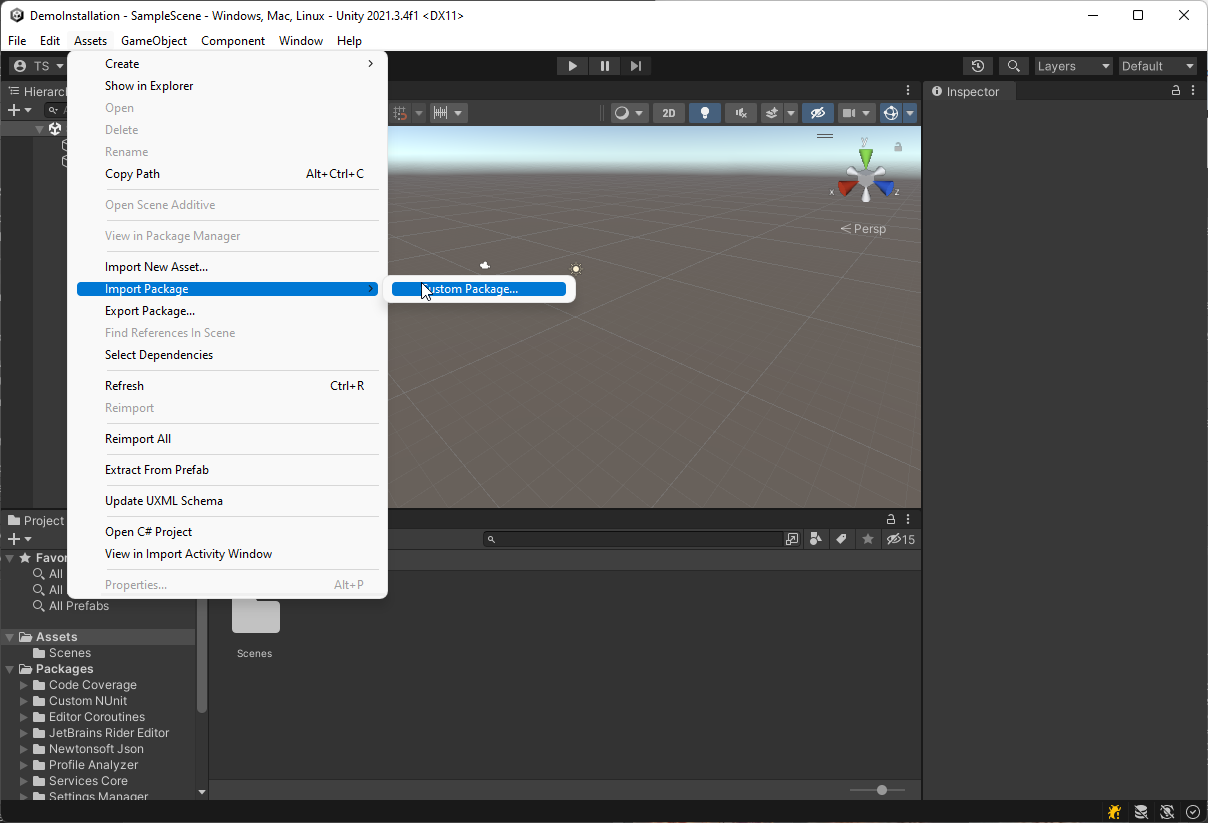Viewport: 1208px width, 823px height.
Task: Toggle scene lighting lightbulb button
Action: [704, 113]
